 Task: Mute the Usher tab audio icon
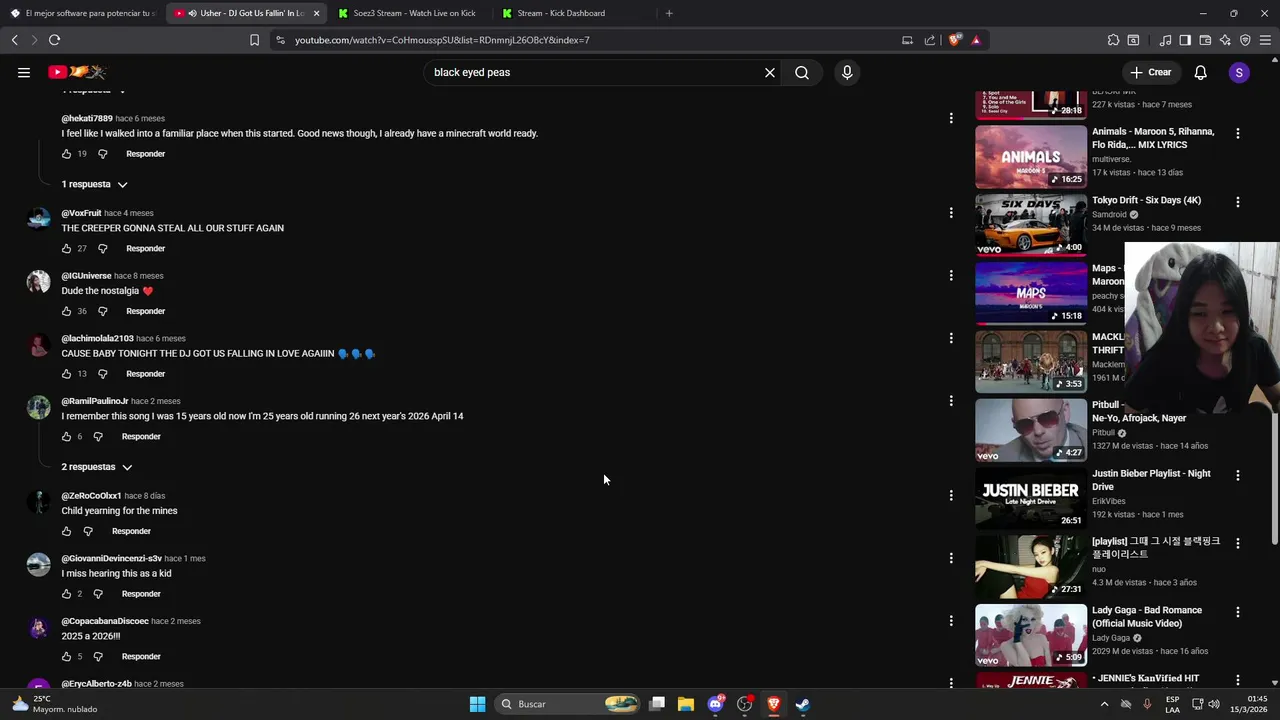click(x=192, y=13)
